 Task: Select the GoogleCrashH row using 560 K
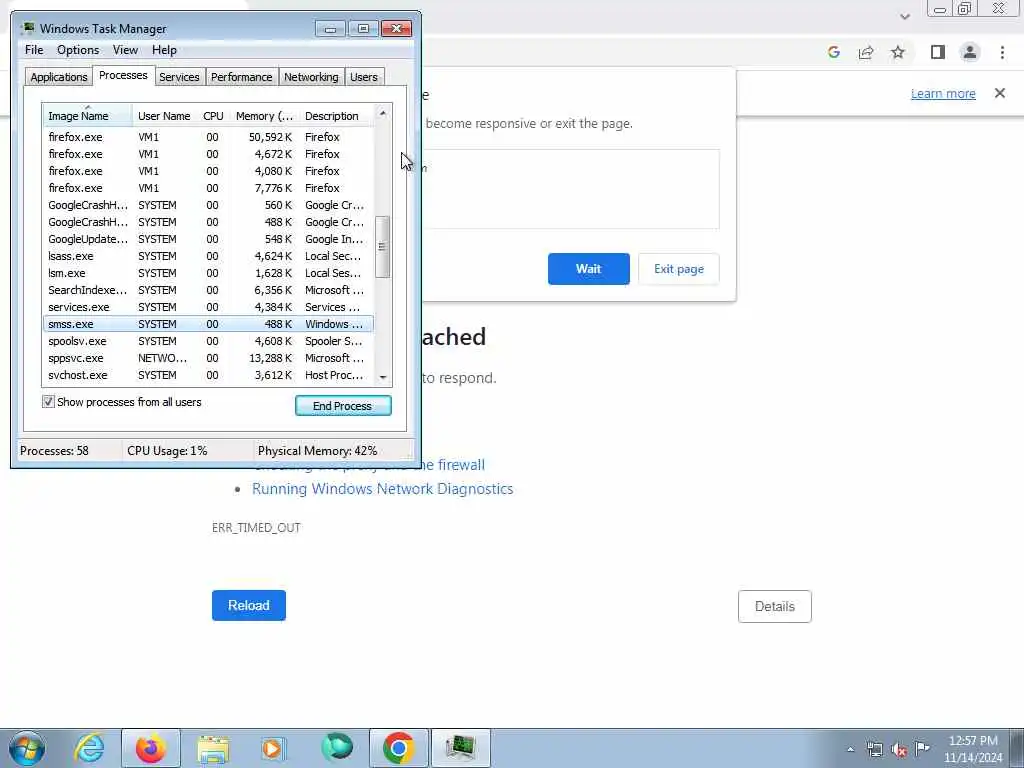[x=208, y=205]
